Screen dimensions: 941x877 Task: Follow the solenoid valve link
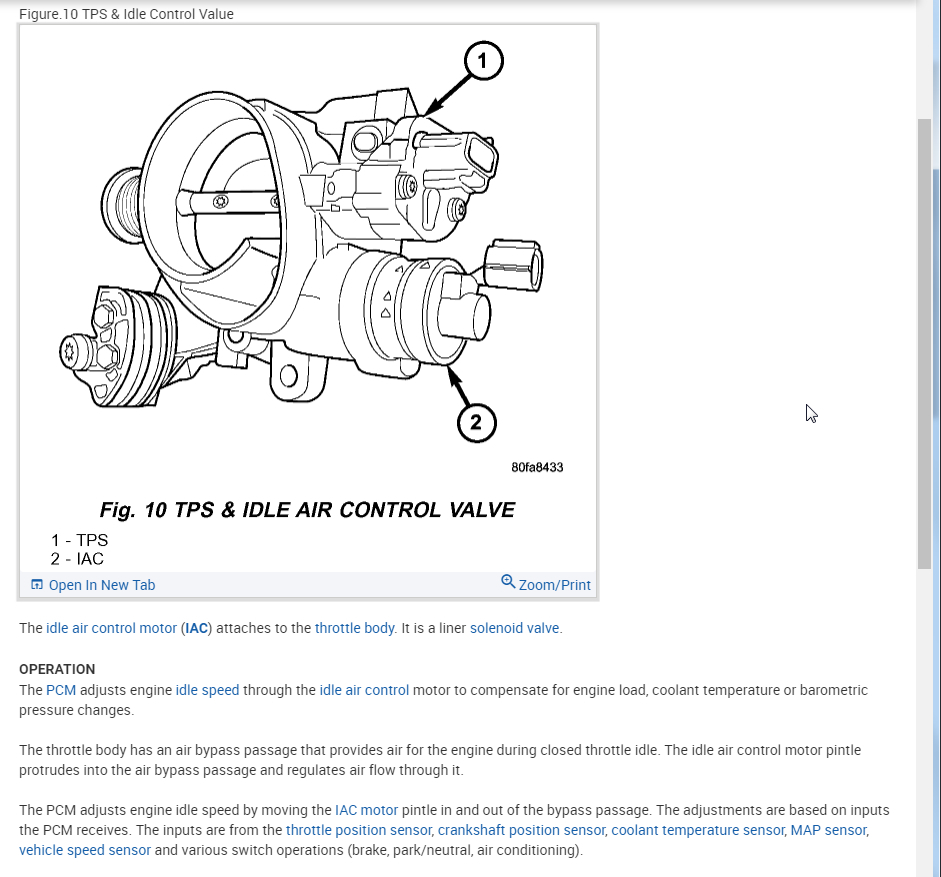pyautogui.click(x=514, y=628)
